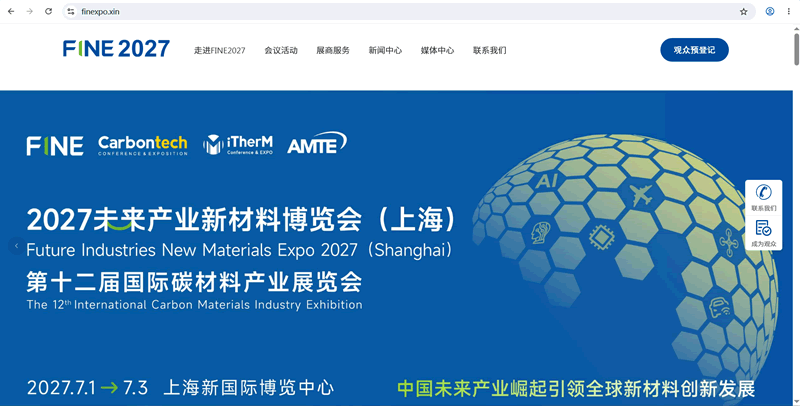
Task: Click the 第十二届国际碳材料产业展览会 heading
Action: [194, 282]
